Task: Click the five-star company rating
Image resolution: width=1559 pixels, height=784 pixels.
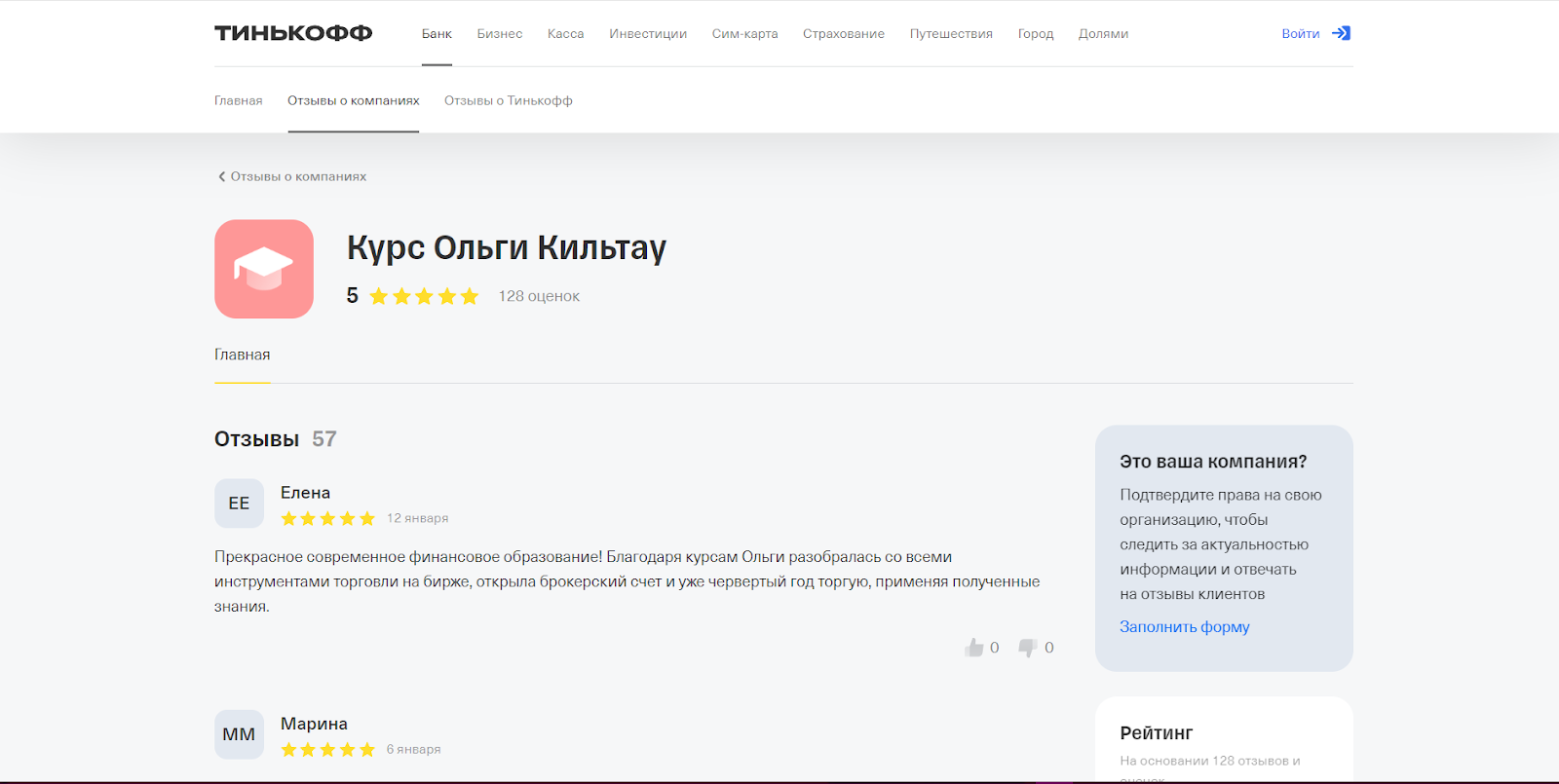Action: [424, 296]
